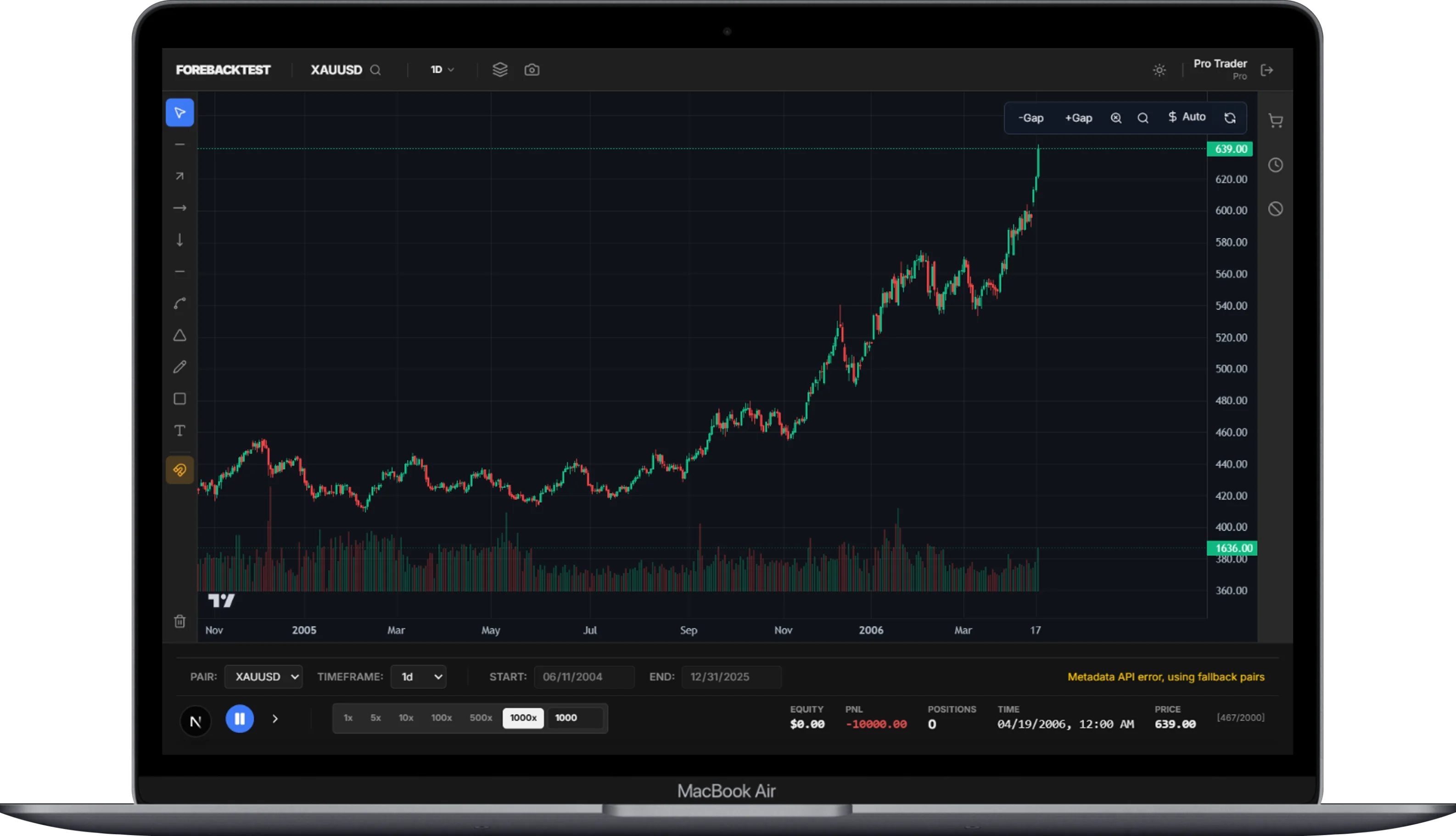
Task: Toggle light theme with the sun icon
Action: [x=1159, y=69]
